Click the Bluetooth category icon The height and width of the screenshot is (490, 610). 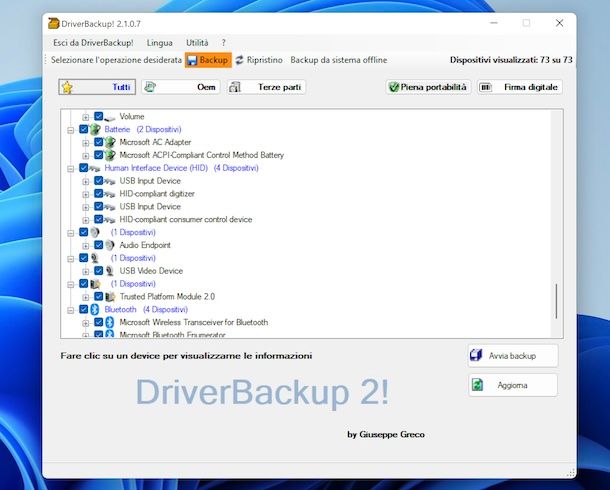click(96, 310)
